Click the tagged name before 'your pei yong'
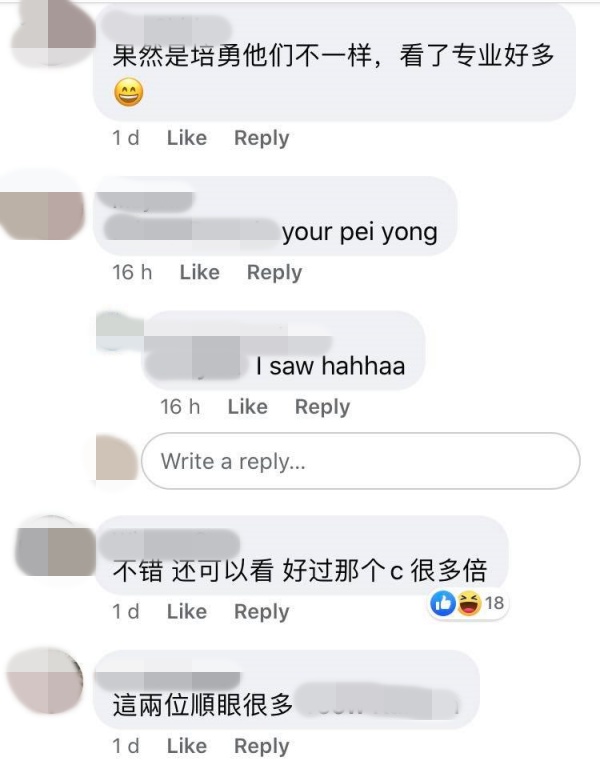Screen dimensions: 600x769 click(192, 230)
